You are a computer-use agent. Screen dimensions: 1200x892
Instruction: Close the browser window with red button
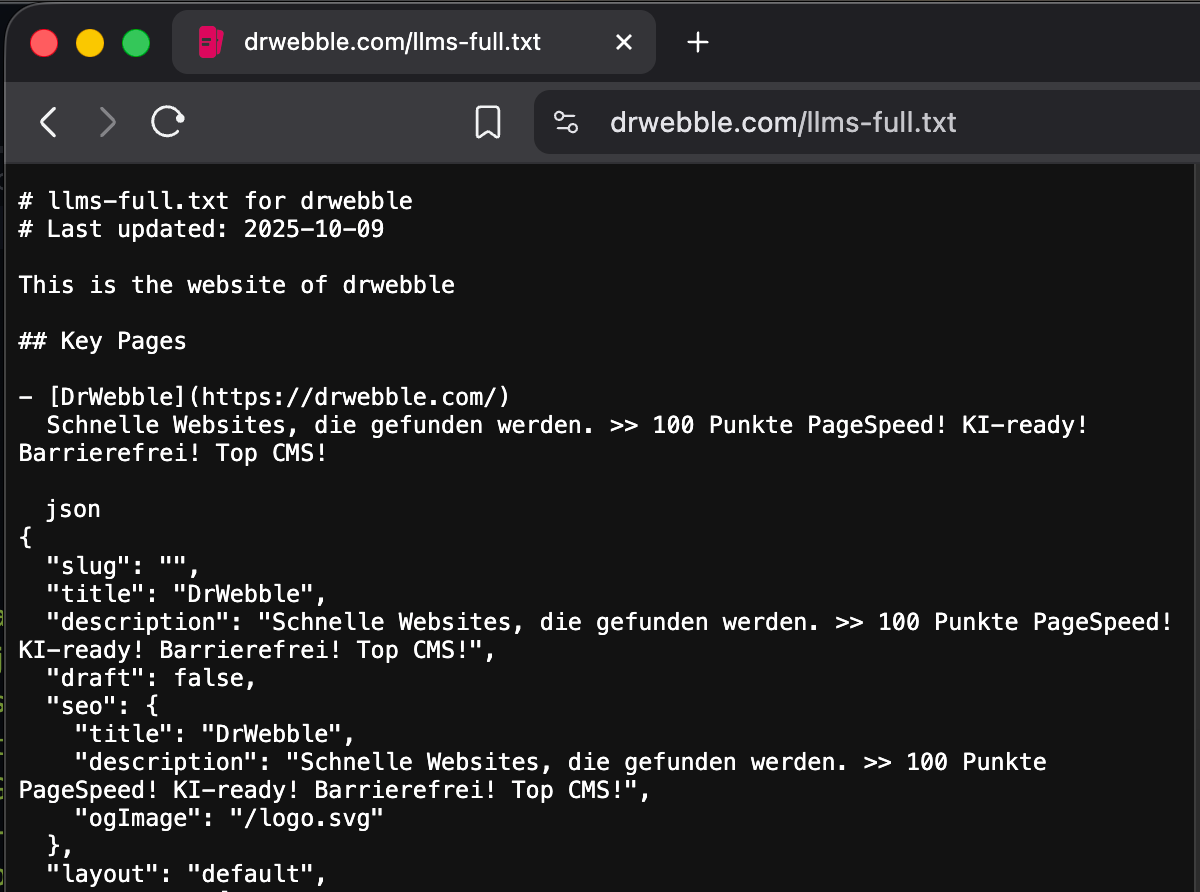44,42
